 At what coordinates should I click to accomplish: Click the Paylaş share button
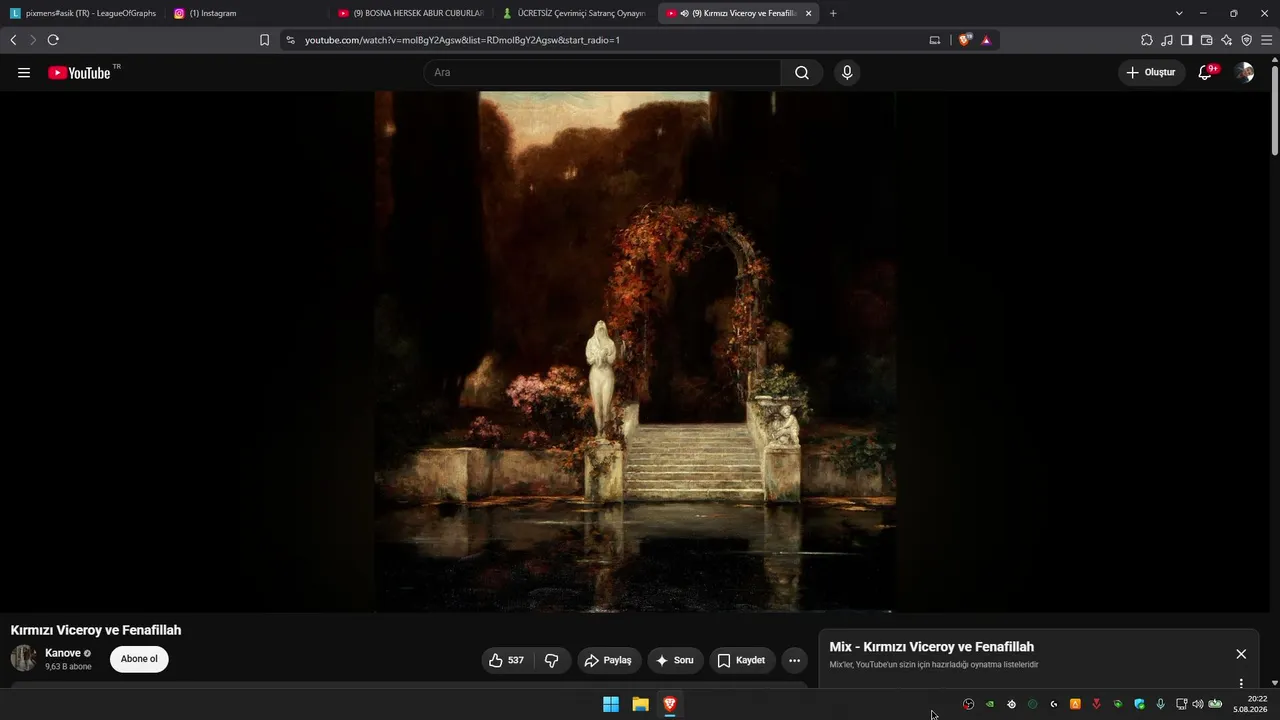point(608,660)
